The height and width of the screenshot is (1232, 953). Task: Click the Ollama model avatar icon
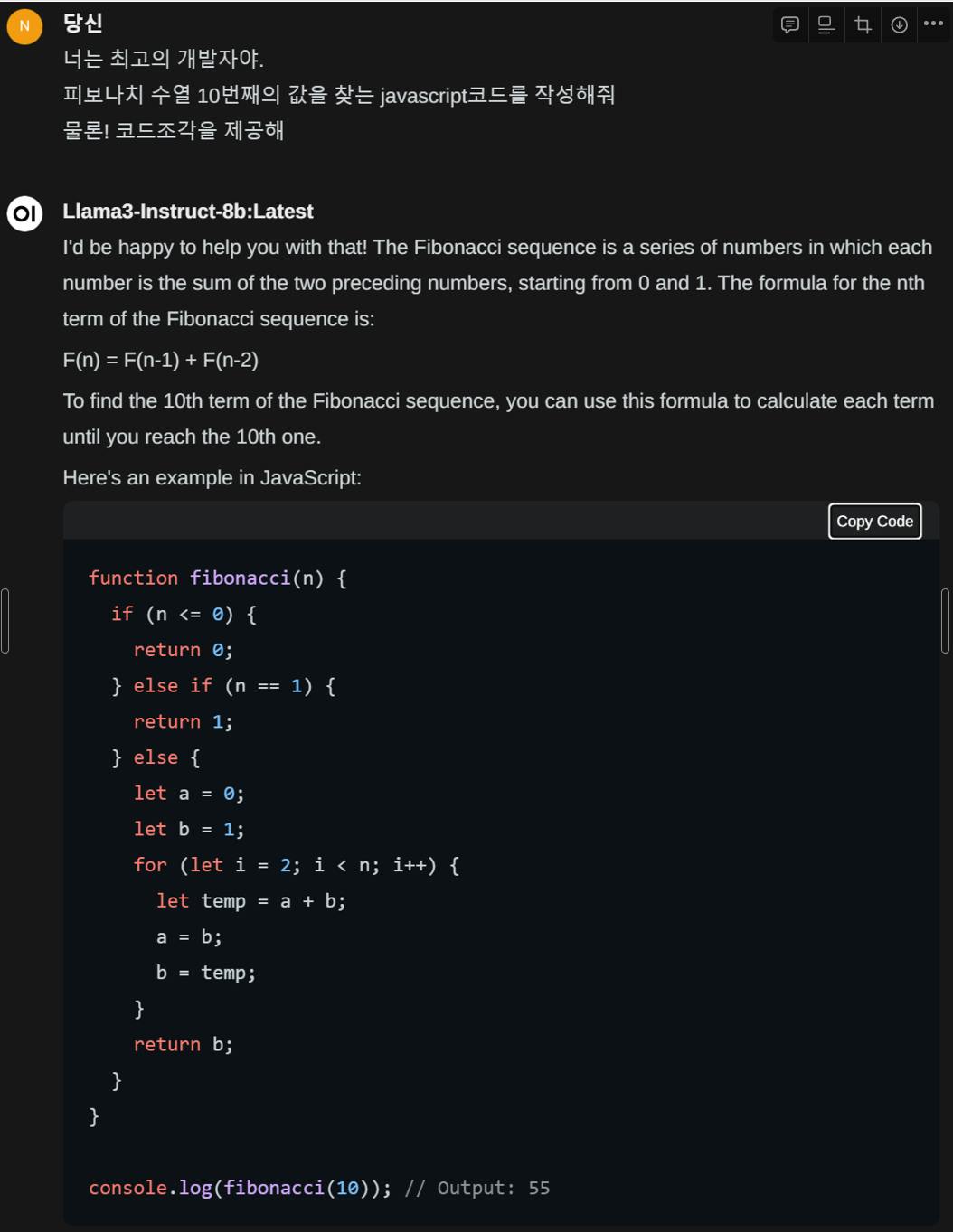[x=24, y=214]
